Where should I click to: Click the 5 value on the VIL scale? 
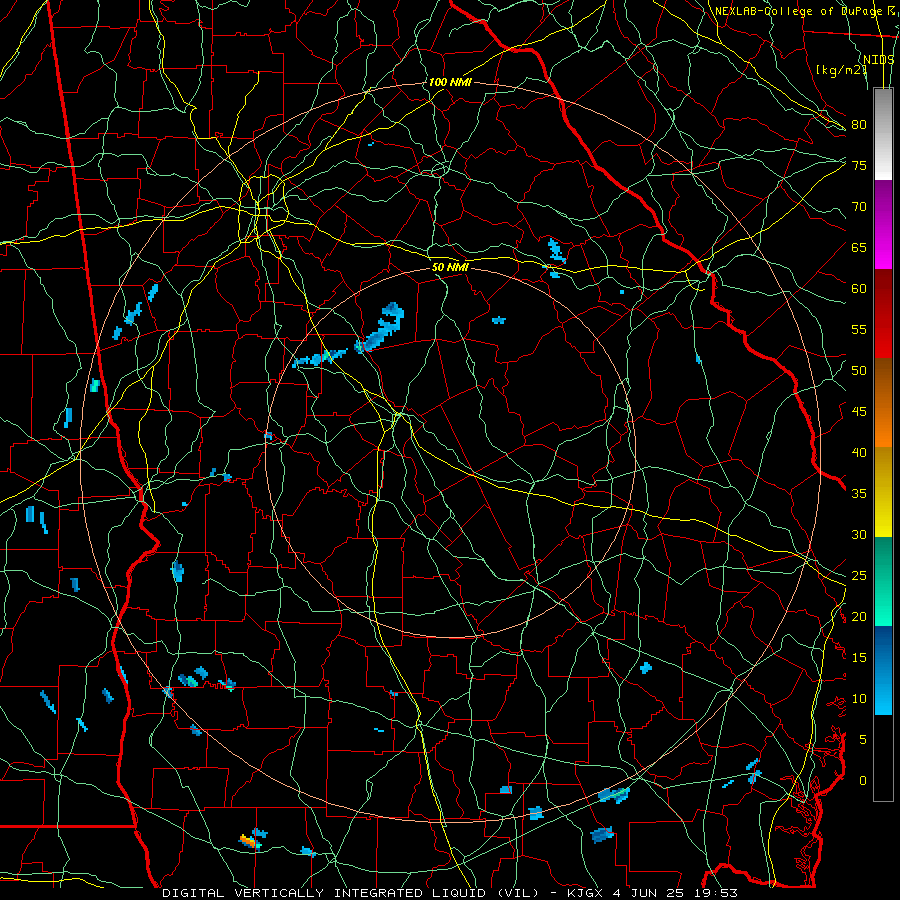point(863,739)
